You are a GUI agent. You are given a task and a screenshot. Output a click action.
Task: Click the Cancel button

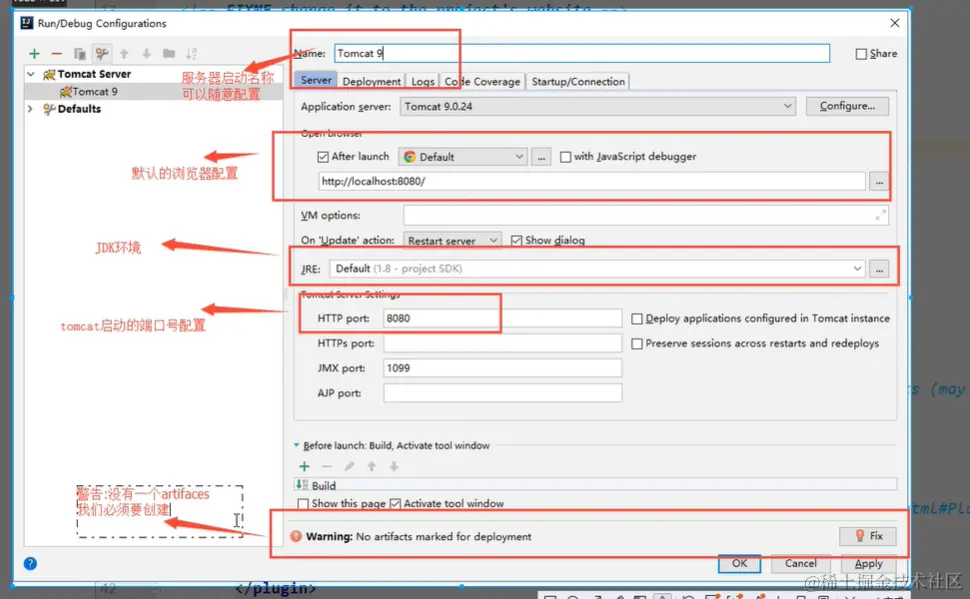pos(800,563)
